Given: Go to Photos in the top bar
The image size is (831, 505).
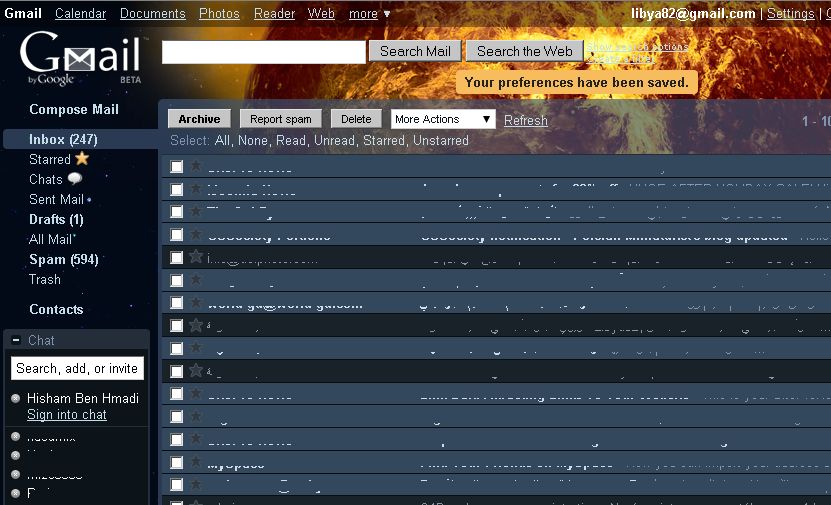Looking at the screenshot, I should 219,14.
